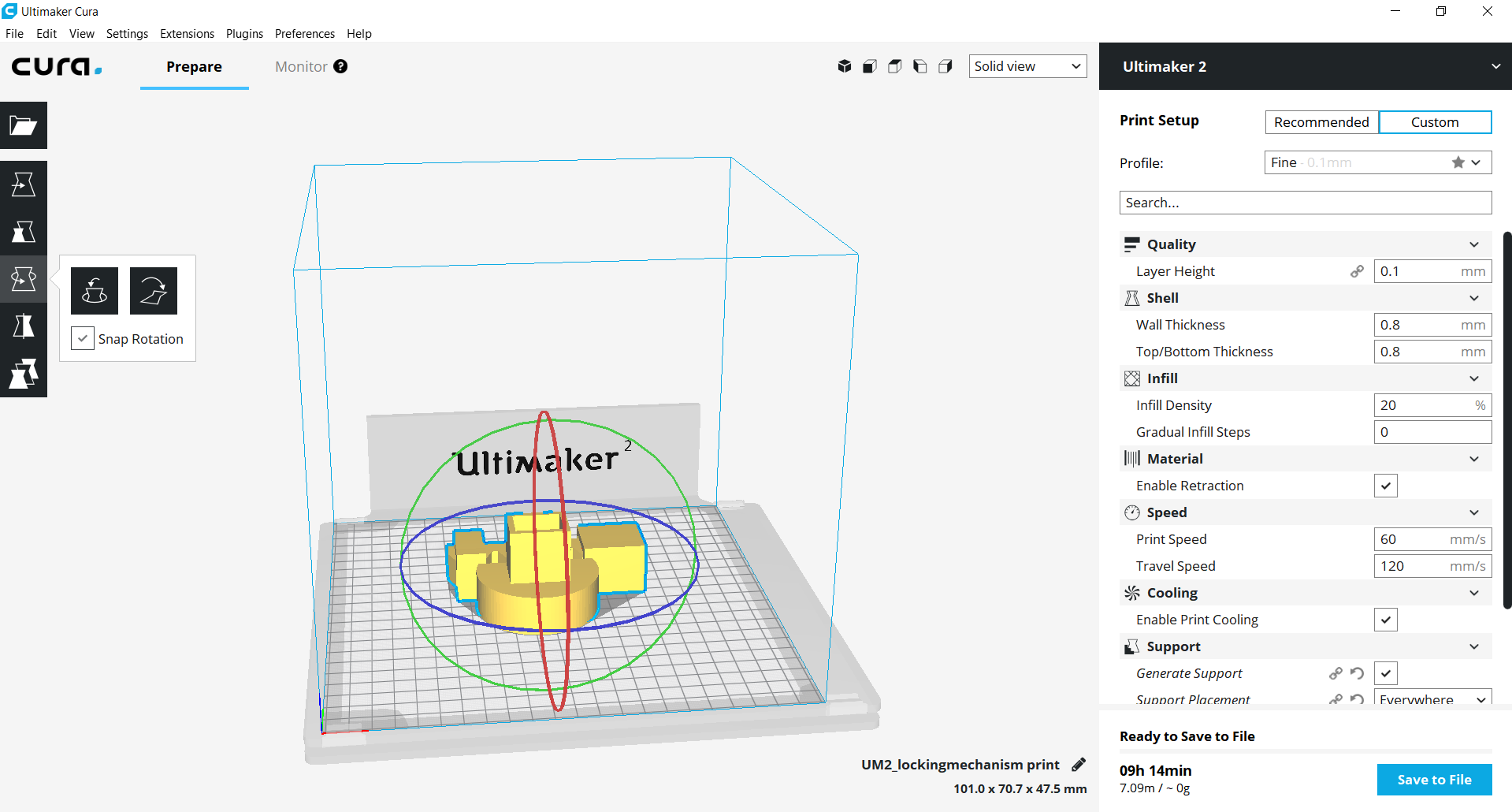Image resolution: width=1512 pixels, height=812 pixels.
Task: Select Custom print setup mode
Action: (1435, 122)
